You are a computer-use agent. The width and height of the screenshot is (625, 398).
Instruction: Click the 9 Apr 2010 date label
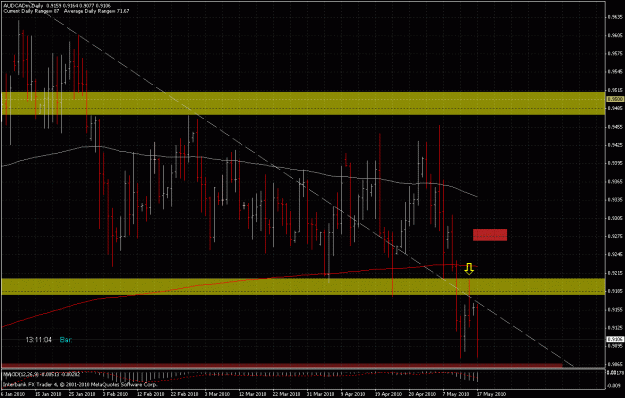(x=353, y=394)
